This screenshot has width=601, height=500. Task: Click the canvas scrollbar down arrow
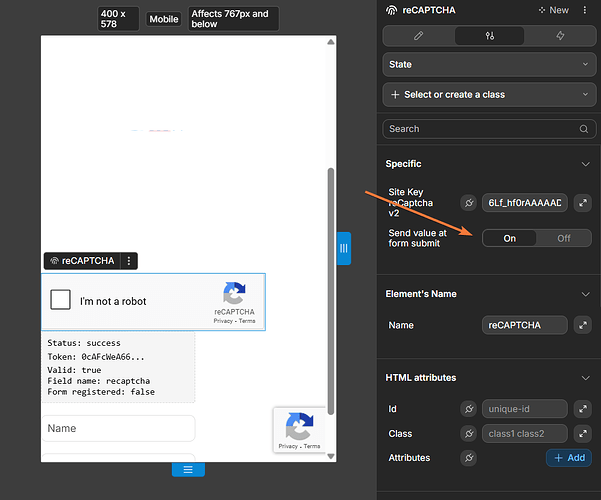pyautogui.click(x=331, y=456)
